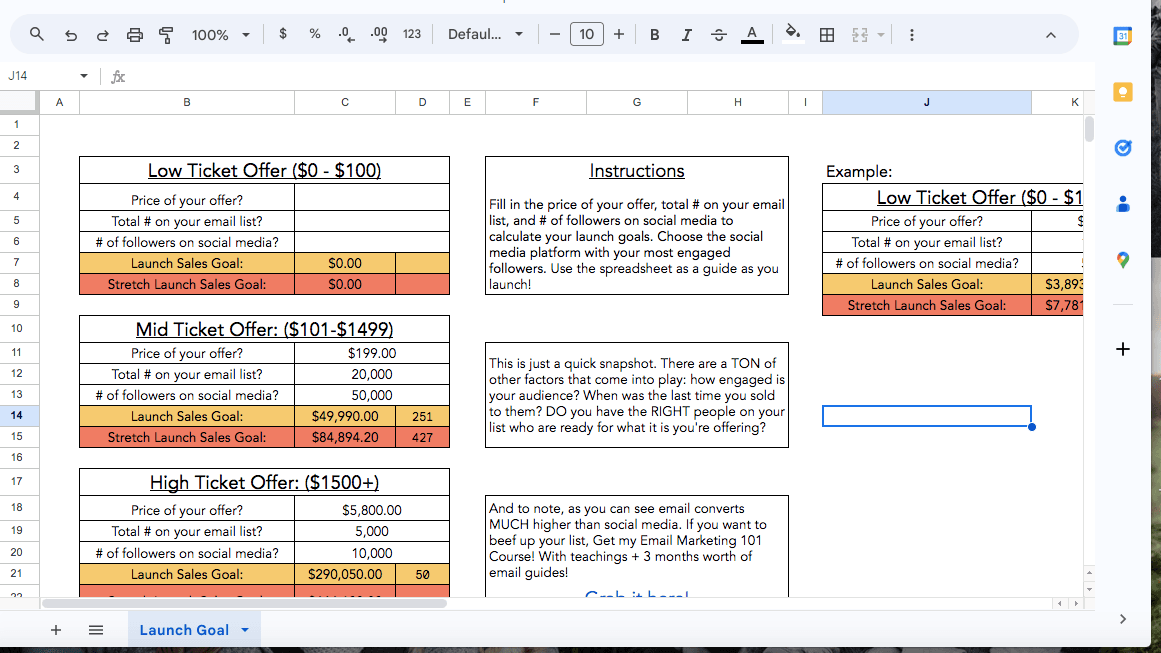Undo the last action

pos(70,35)
